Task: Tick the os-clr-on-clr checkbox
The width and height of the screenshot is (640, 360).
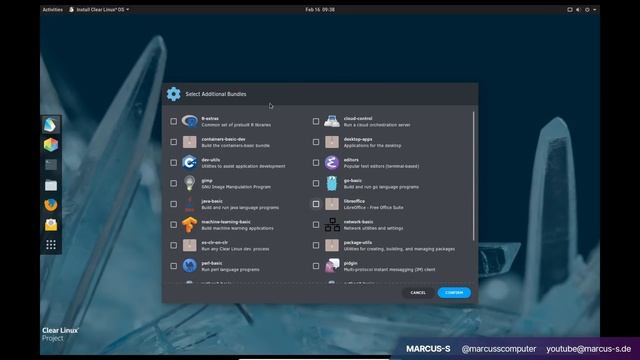Action: pos(173,245)
